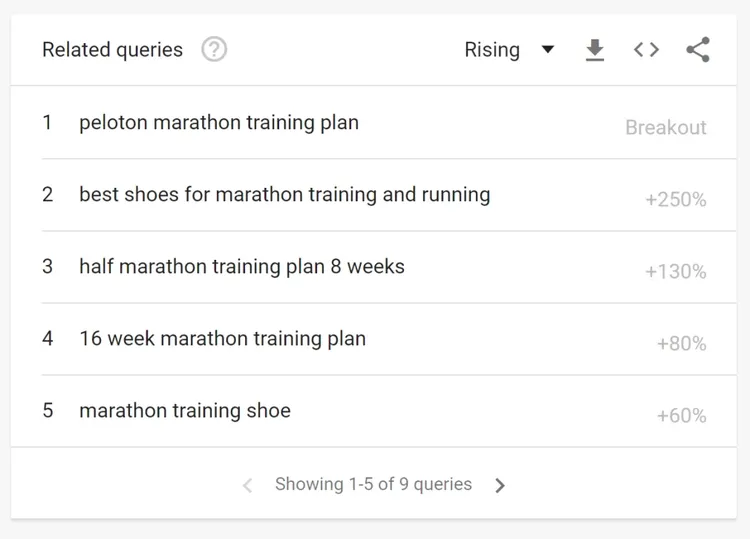
Task: Open the marathon training shoe query
Action: [x=185, y=410]
